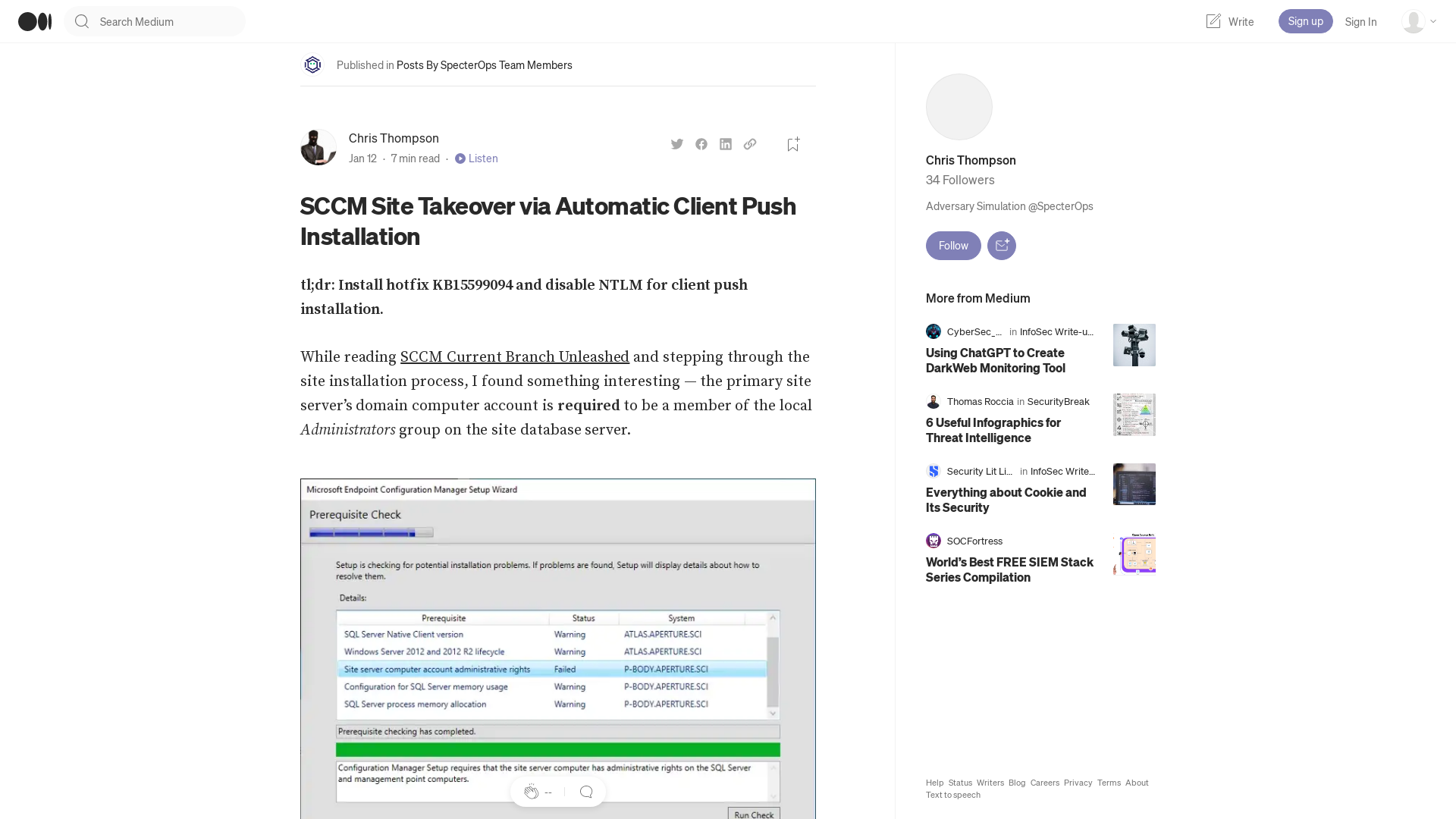
Task: Open the Terms footer link
Action: [1109, 783]
